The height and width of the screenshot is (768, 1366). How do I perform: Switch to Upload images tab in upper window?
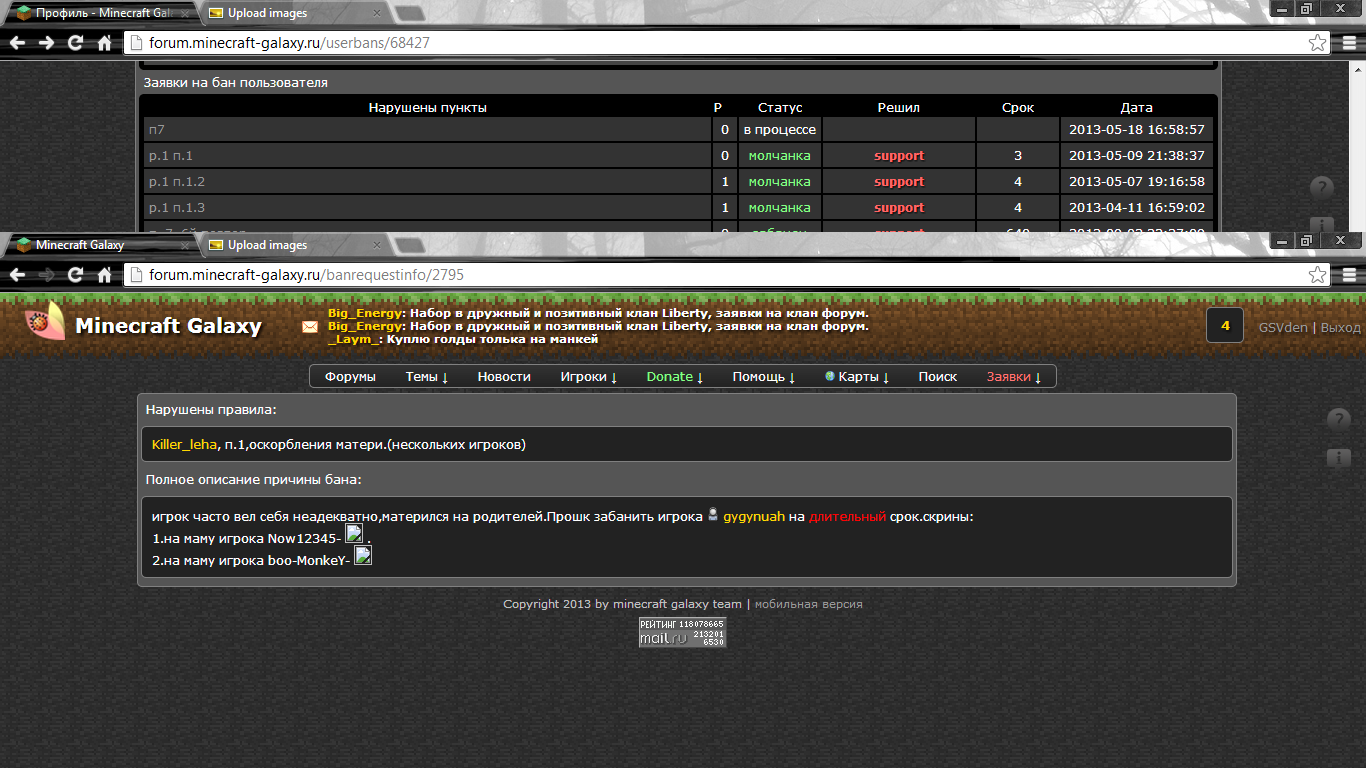[290, 14]
